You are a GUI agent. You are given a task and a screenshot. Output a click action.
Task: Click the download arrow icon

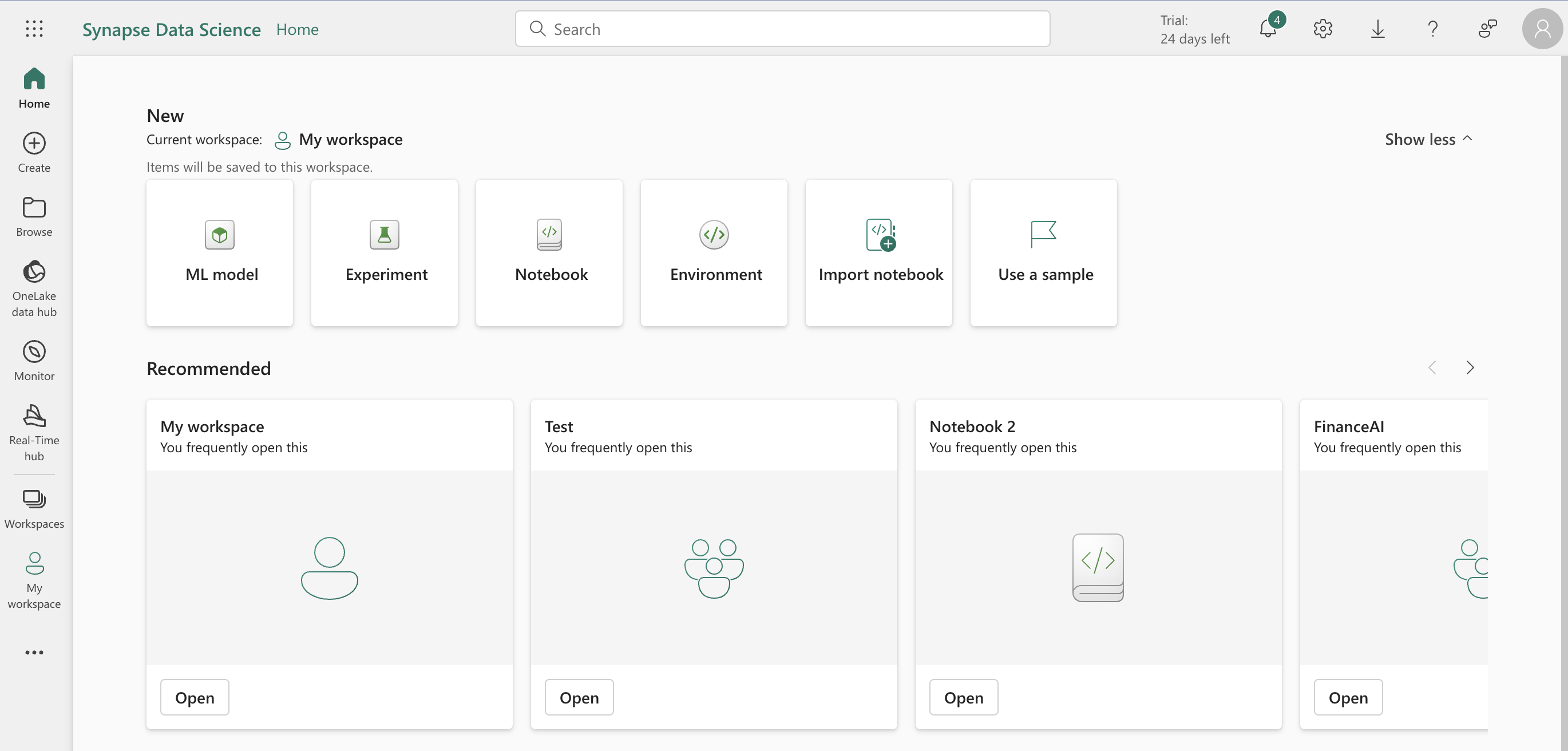[x=1377, y=29]
